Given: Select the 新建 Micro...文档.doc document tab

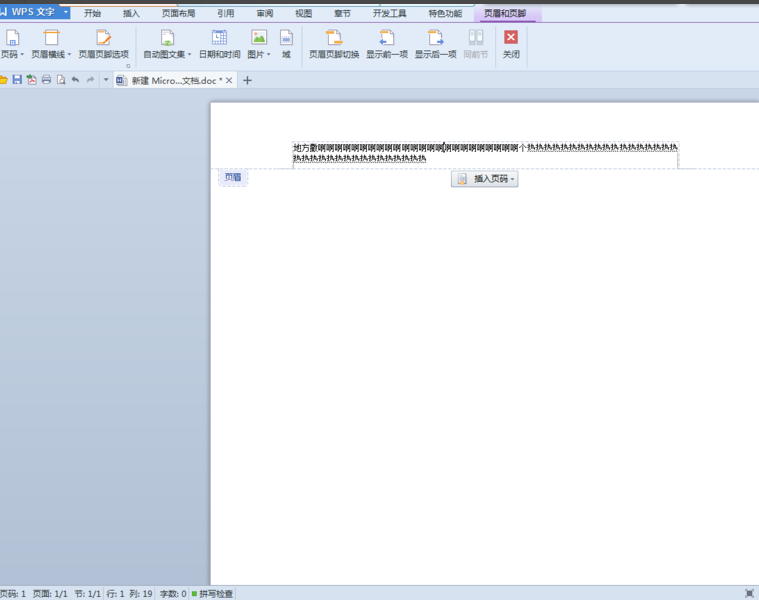Looking at the screenshot, I should 174,80.
